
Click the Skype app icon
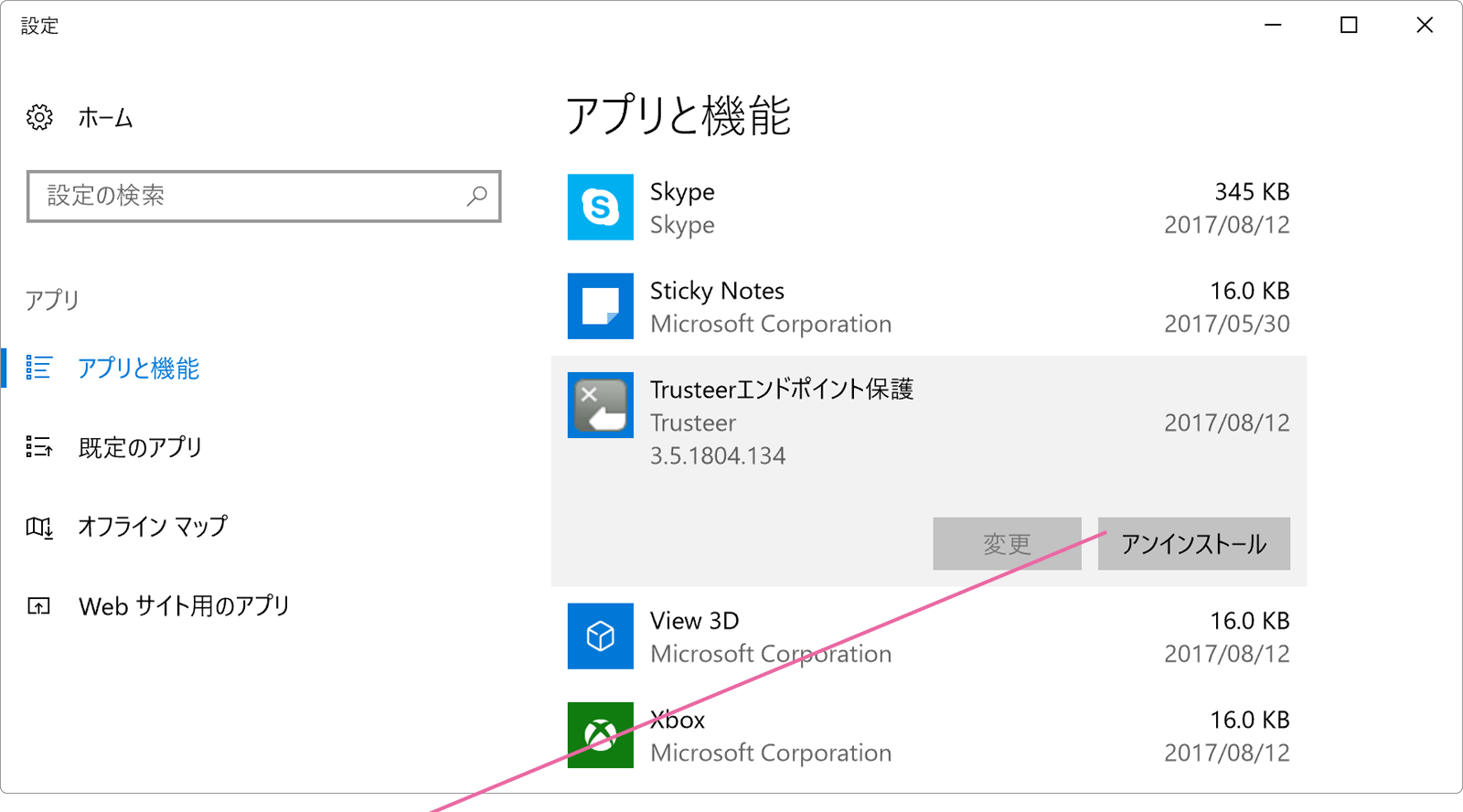point(600,208)
